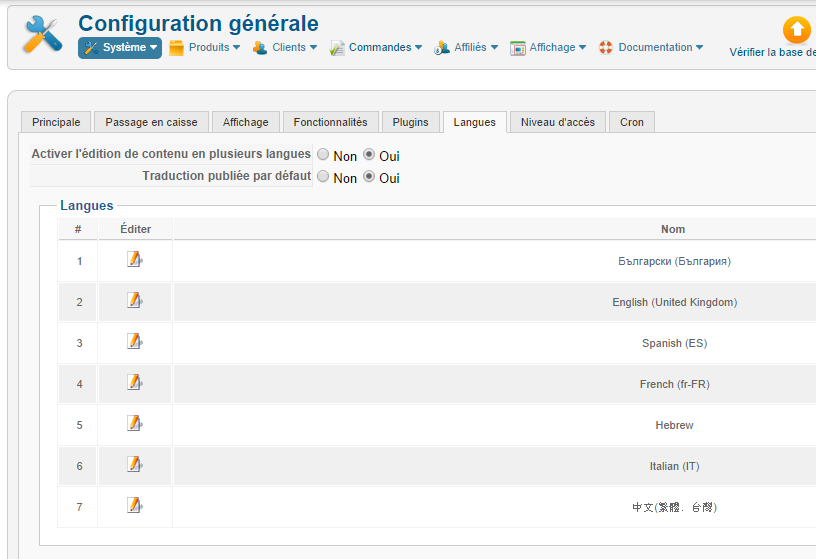Expand the Produits menu
Viewport: 816px width, 559px height.
pos(205,48)
